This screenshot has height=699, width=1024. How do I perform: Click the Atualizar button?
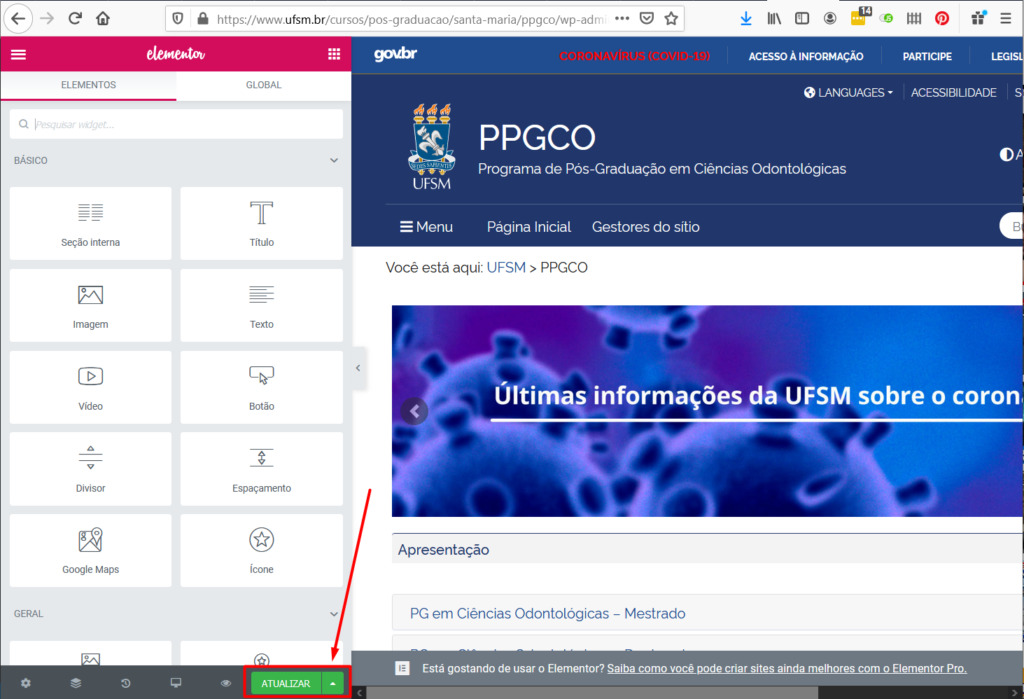(x=285, y=683)
